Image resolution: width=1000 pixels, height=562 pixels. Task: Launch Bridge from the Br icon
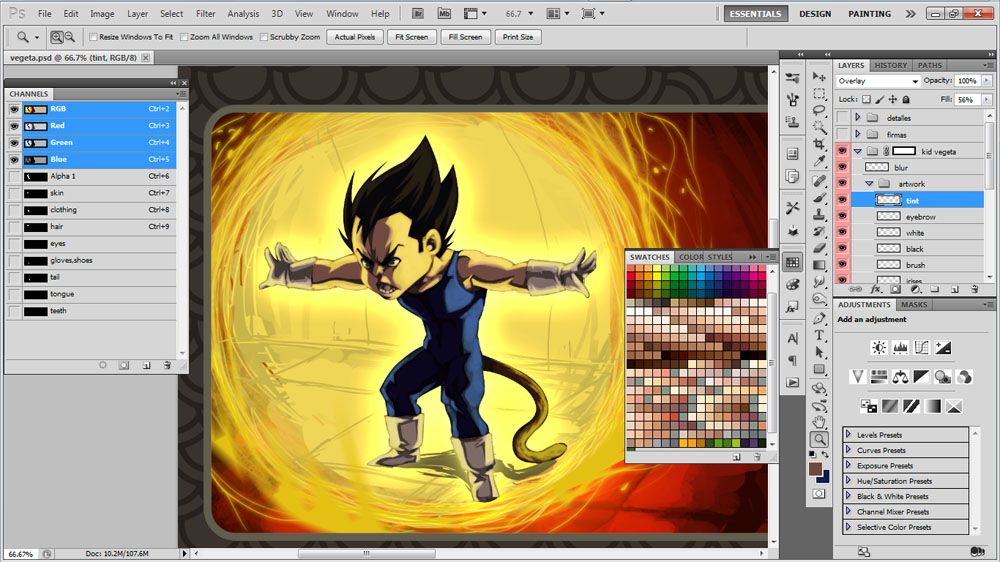coord(418,13)
